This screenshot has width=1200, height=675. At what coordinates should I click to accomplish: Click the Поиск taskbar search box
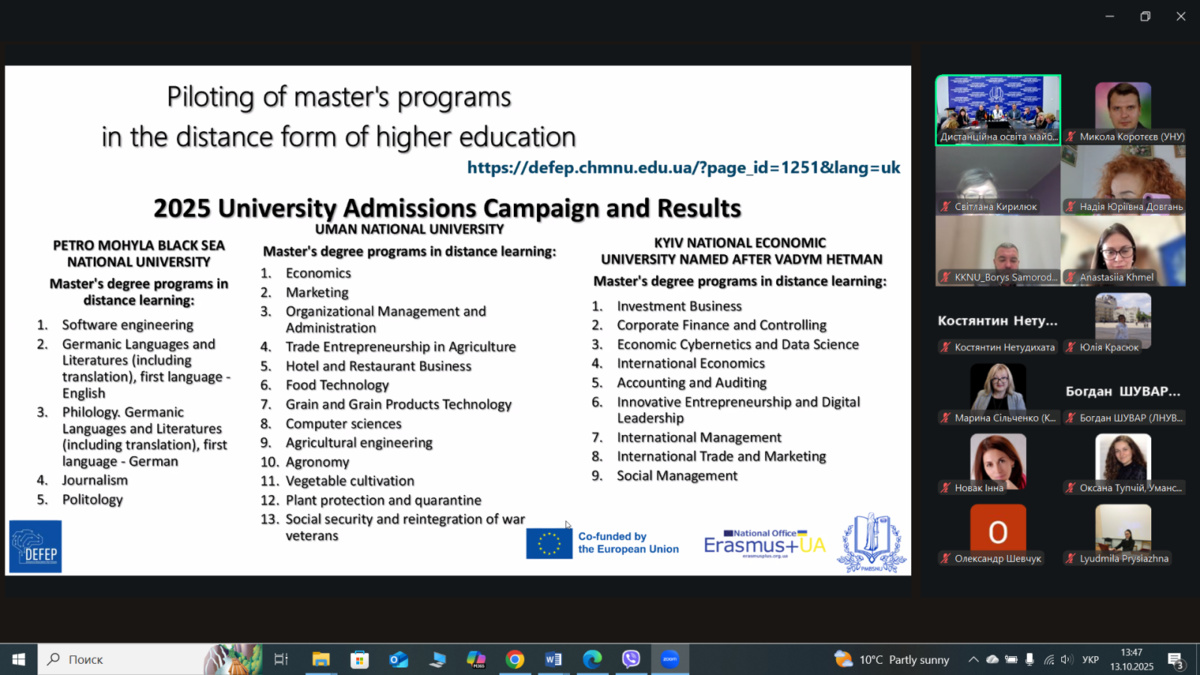pyautogui.click(x=120, y=659)
